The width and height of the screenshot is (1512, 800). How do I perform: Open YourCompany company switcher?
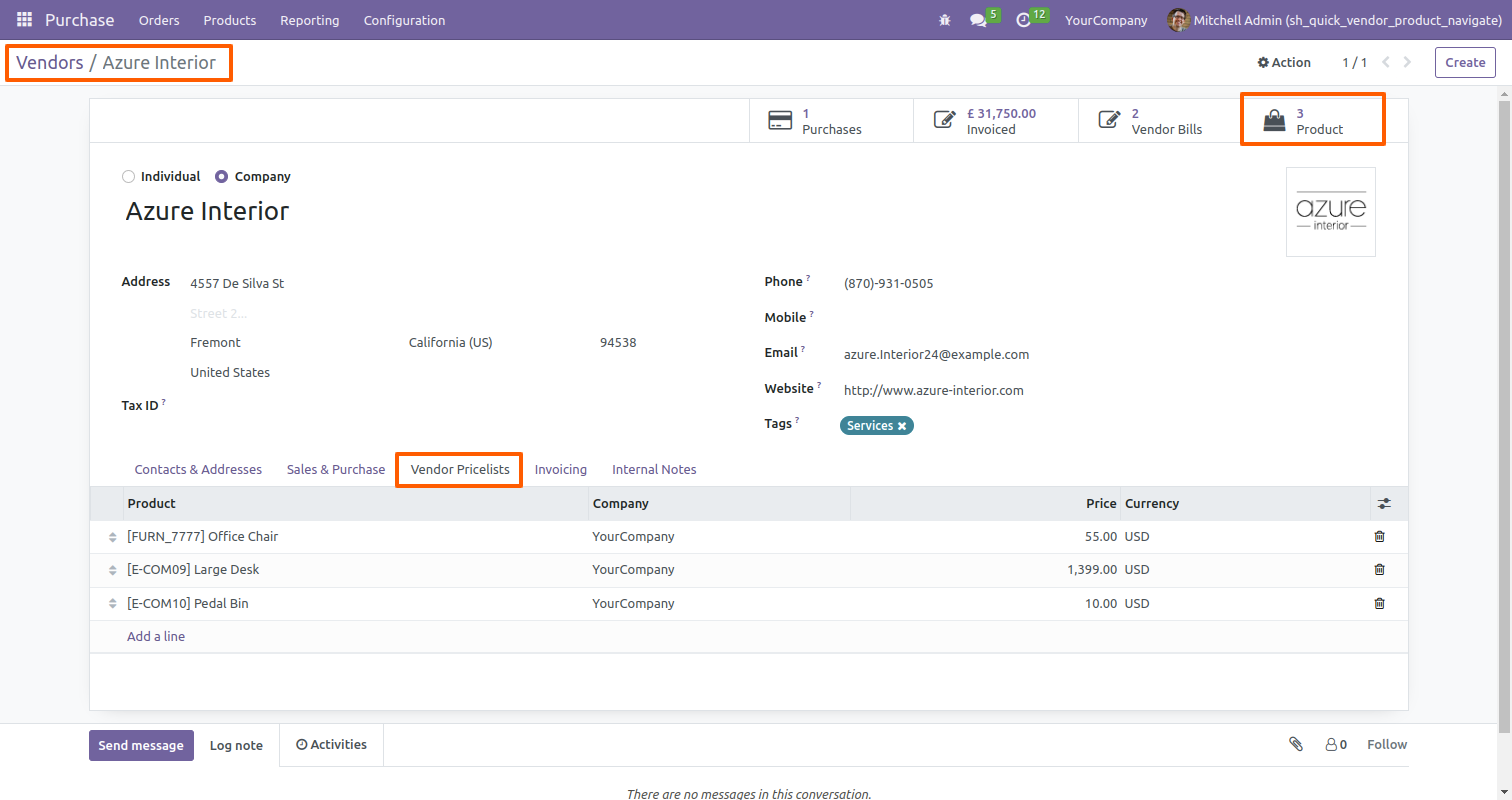click(1106, 20)
